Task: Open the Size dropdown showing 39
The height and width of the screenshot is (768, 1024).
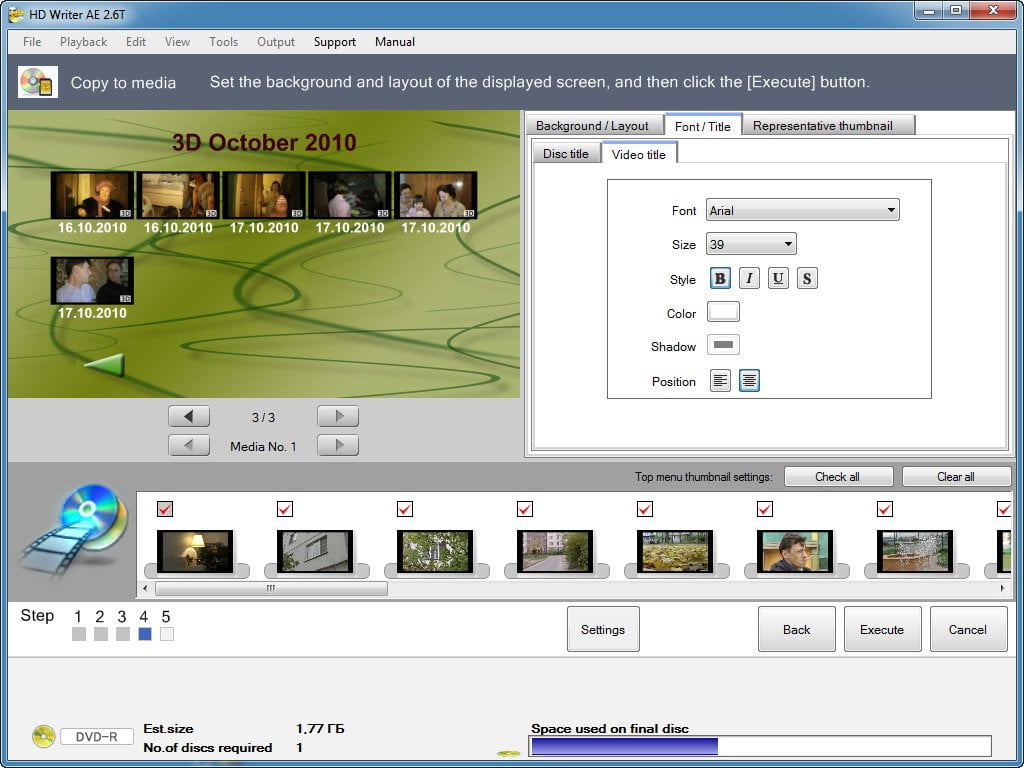Action: point(751,244)
